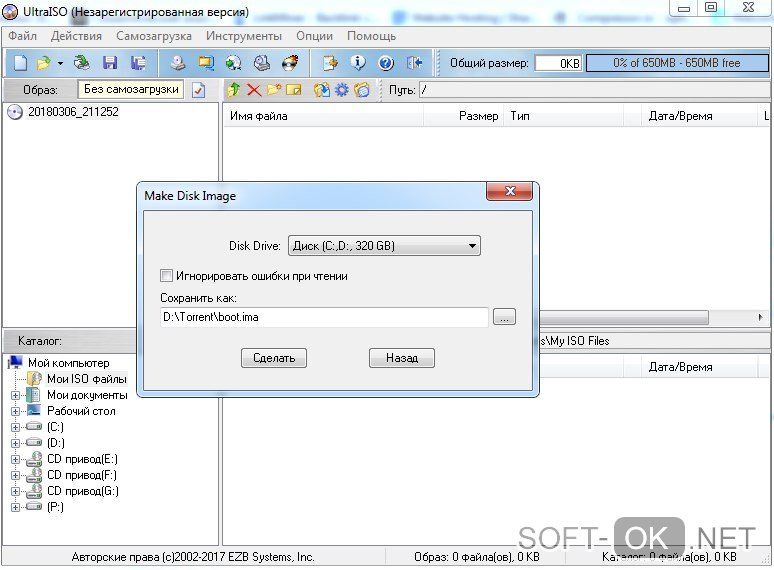Click the Open CD/DVD toolbar icon

[x=82, y=63]
